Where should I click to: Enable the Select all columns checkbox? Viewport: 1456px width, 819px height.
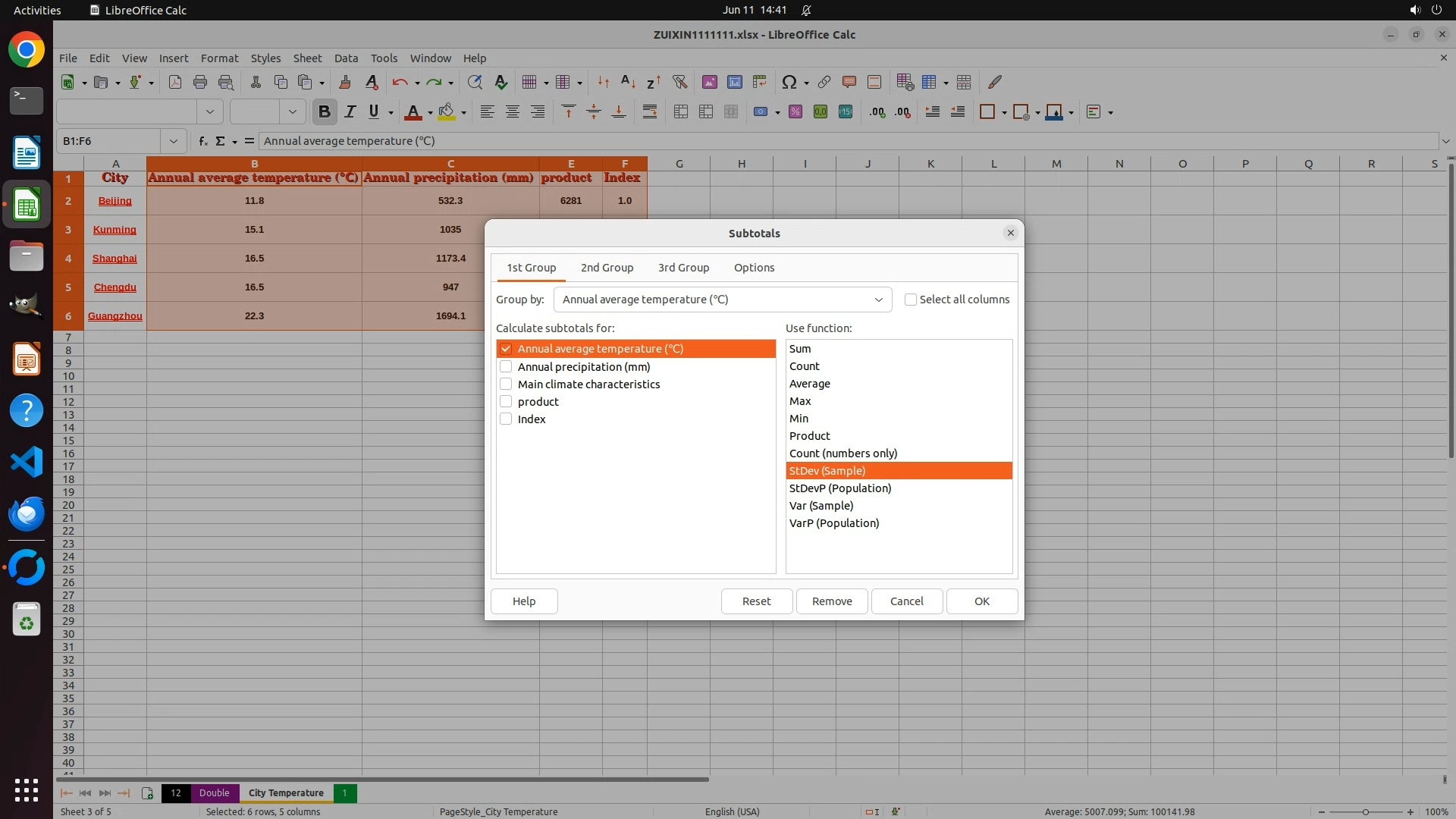coord(911,300)
